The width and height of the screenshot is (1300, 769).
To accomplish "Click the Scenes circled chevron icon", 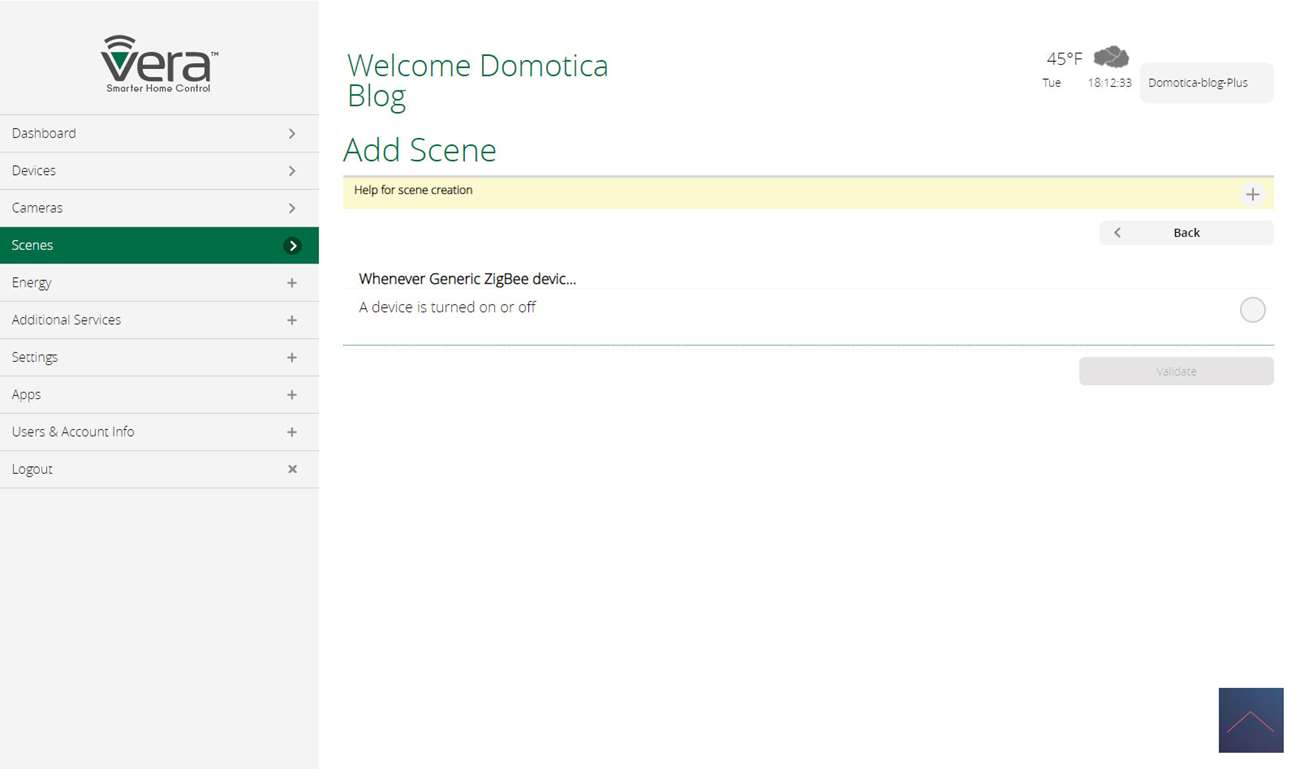I will tap(292, 246).
